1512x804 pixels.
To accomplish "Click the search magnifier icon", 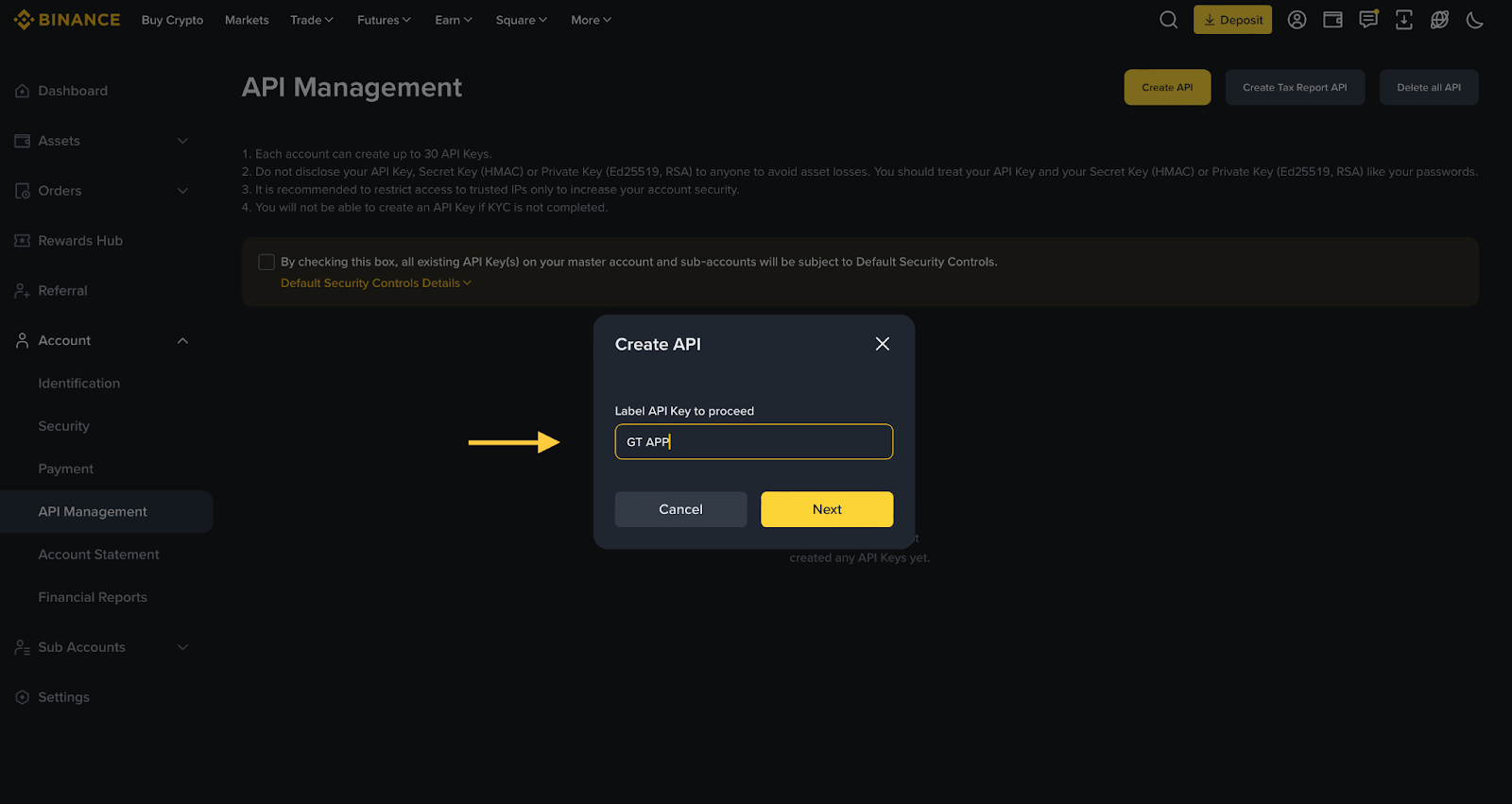I will pyautogui.click(x=1168, y=20).
